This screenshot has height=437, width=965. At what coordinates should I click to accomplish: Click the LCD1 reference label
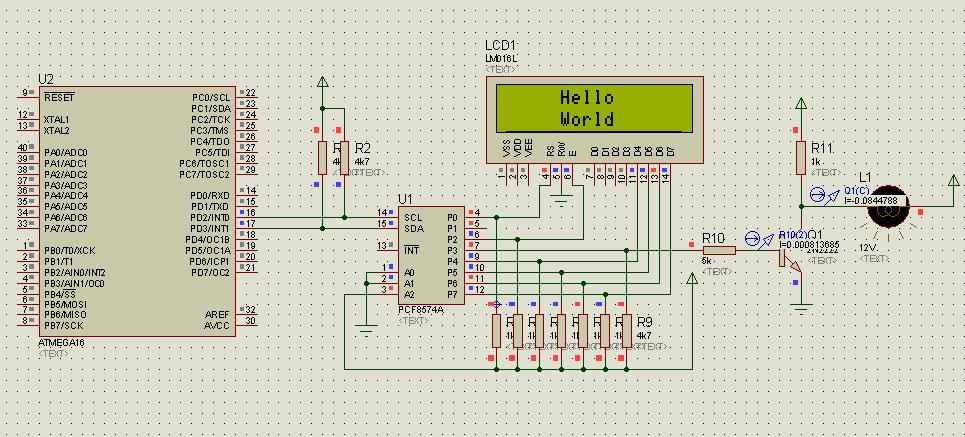pyautogui.click(x=500, y=46)
